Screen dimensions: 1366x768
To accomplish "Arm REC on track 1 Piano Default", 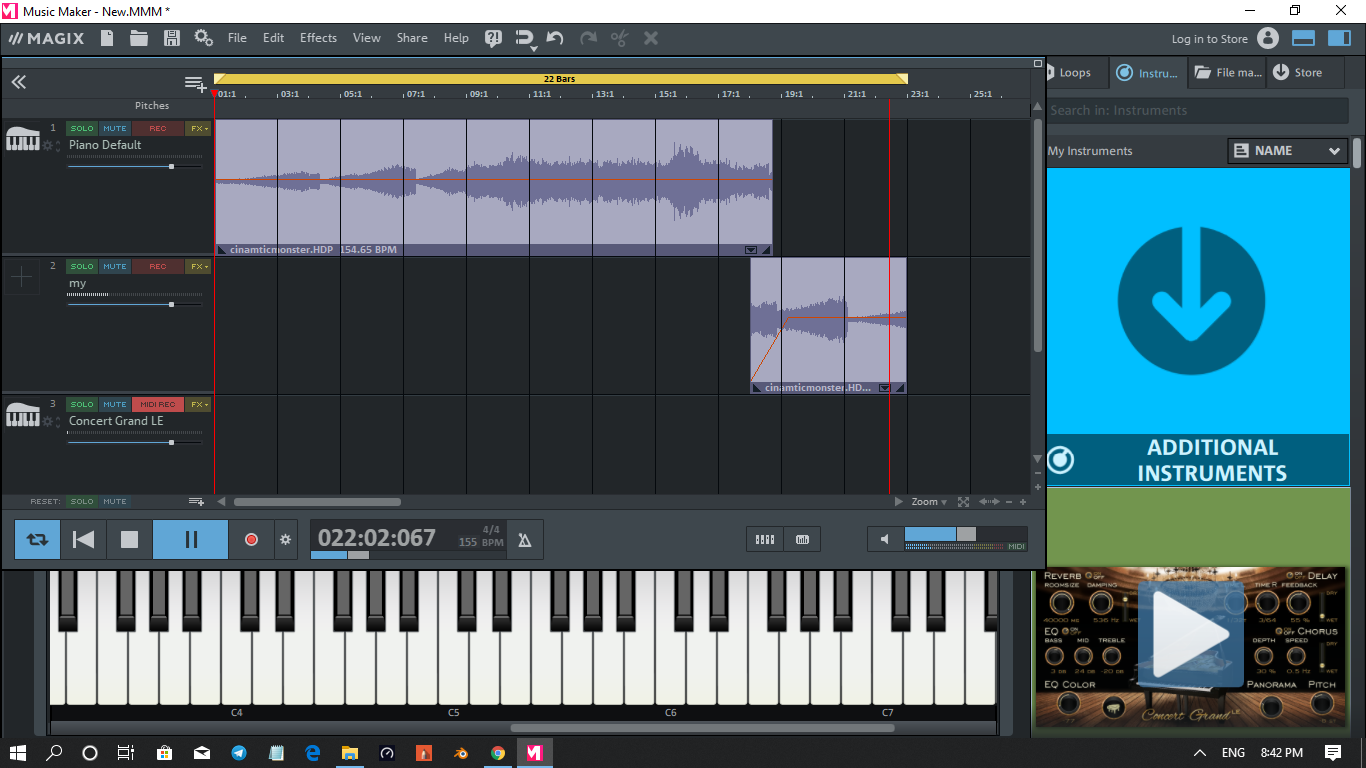I will click(158, 128).
